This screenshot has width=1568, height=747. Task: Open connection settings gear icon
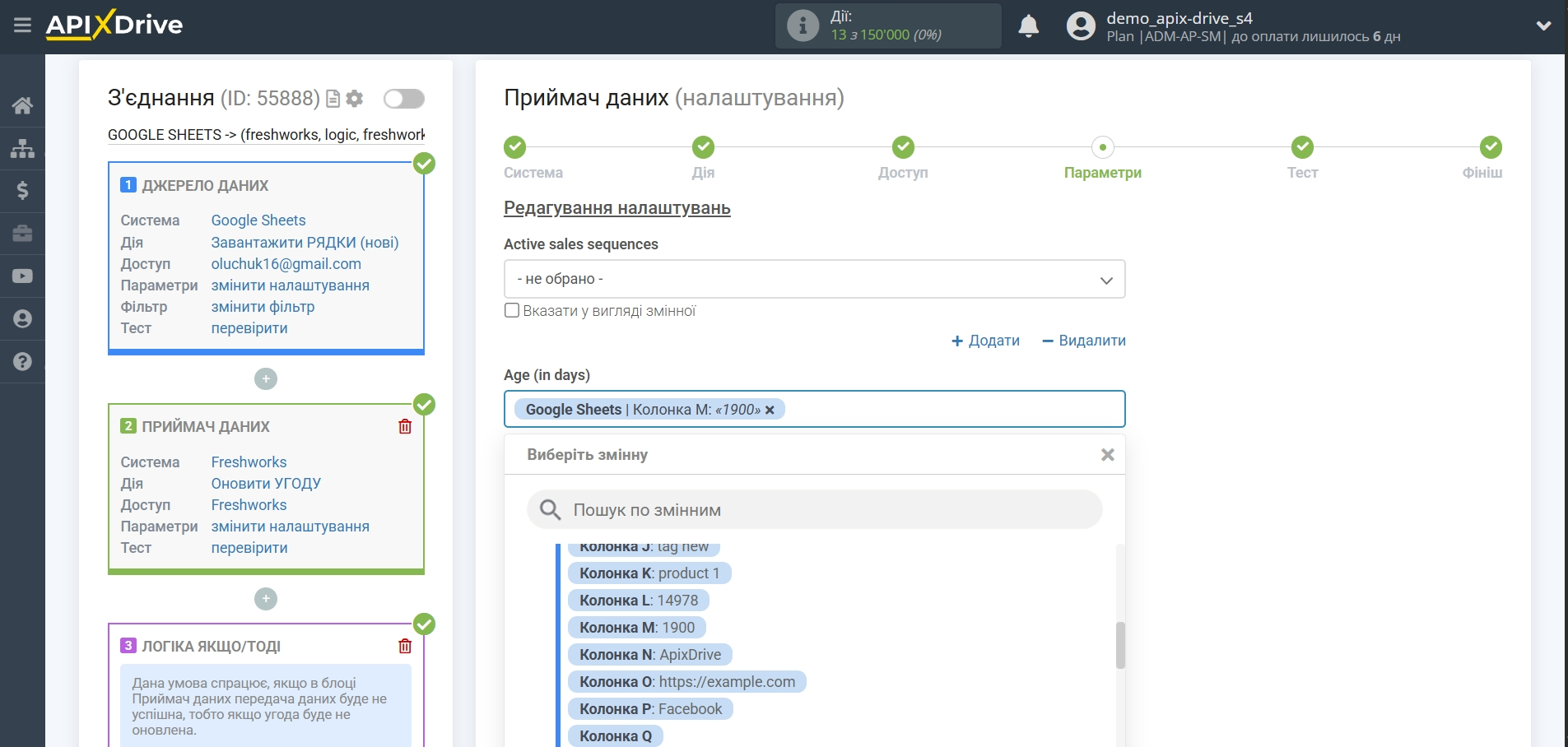tap(355, 99)
